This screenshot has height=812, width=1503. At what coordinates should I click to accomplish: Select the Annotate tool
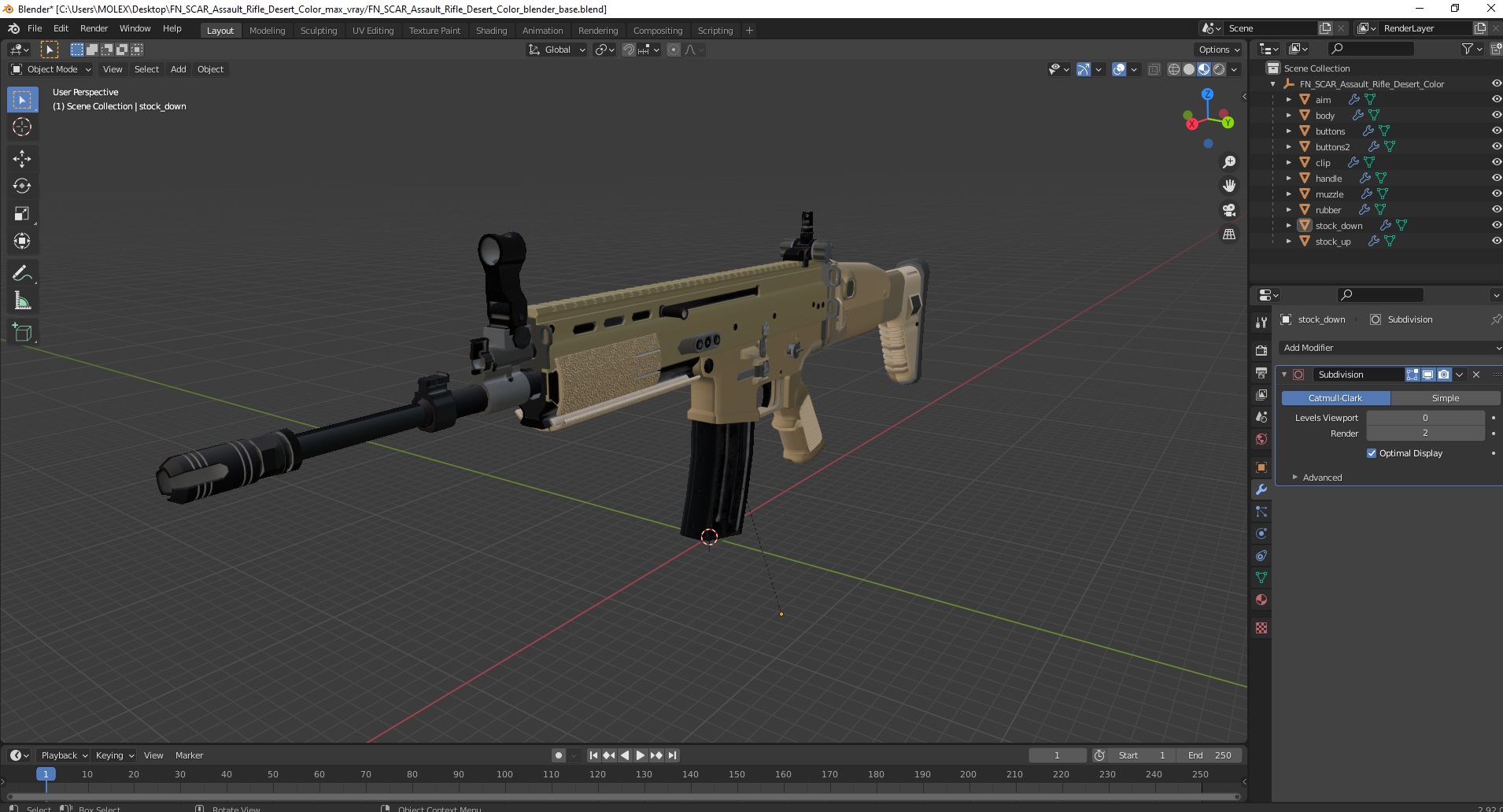(x=22, y=273)
